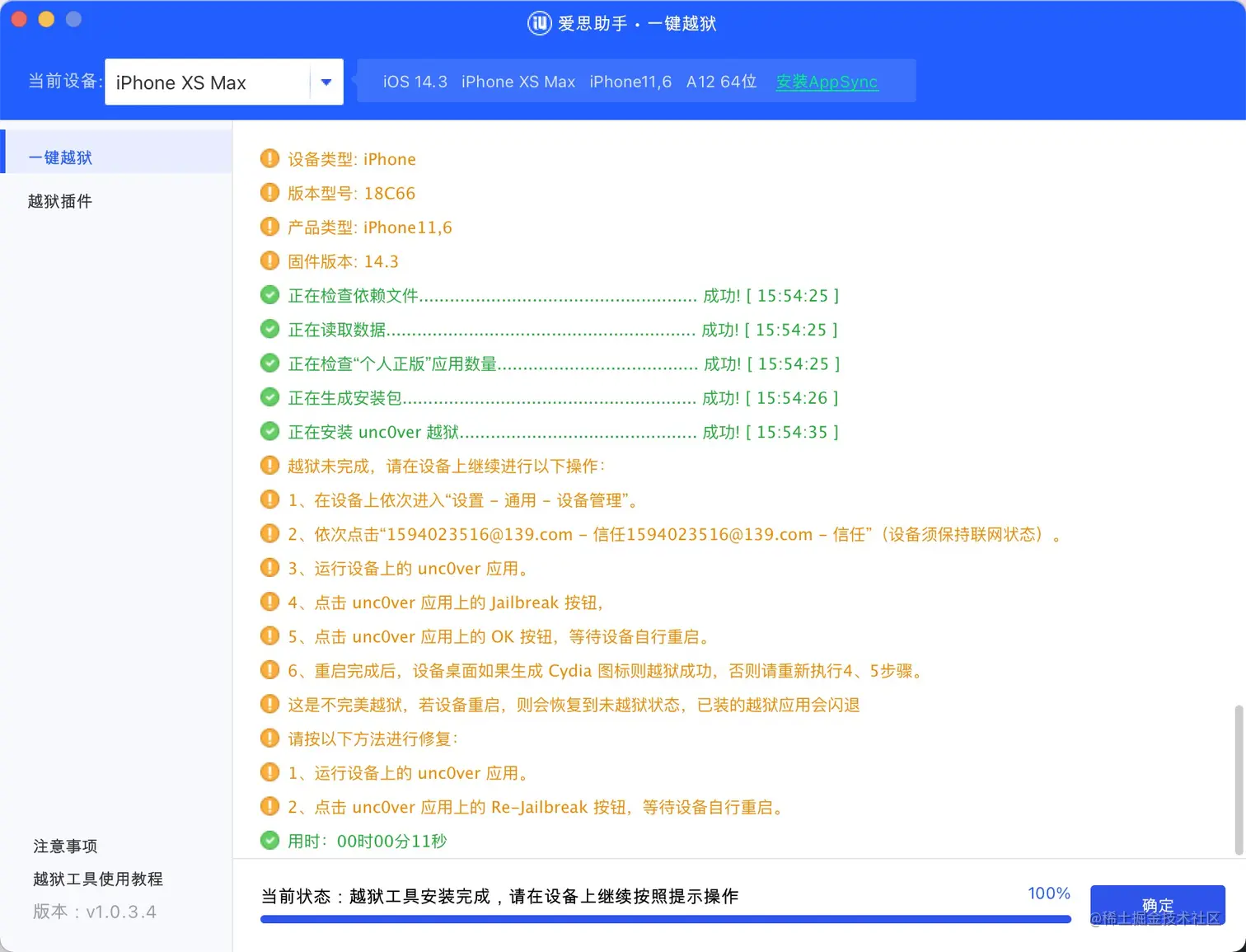Screen dimensions: 1246x952
Task: Click the 当前状态 status message text
Action: [x=499, y=896]
